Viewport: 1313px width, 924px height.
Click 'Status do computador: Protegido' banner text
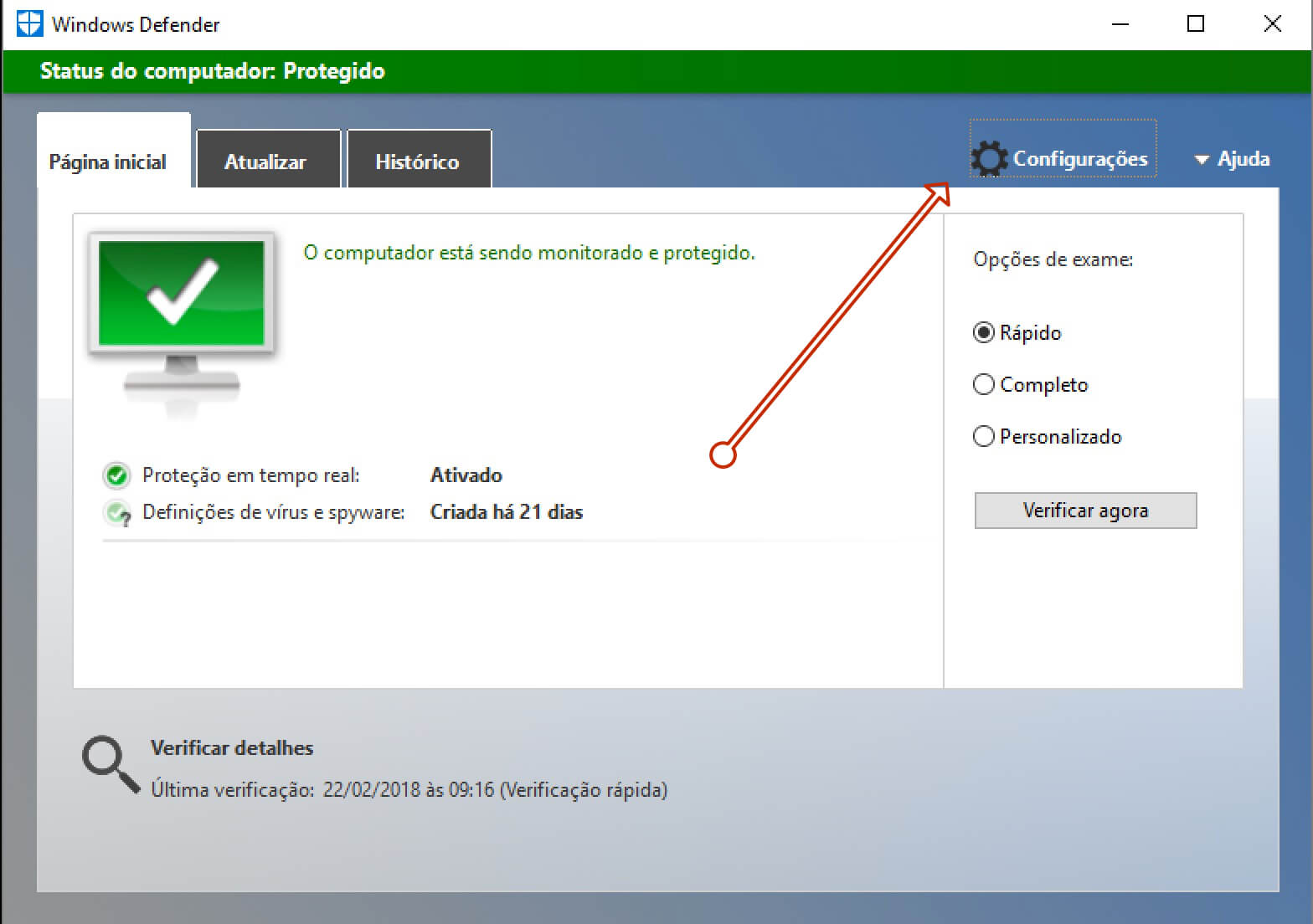(213, 71)
